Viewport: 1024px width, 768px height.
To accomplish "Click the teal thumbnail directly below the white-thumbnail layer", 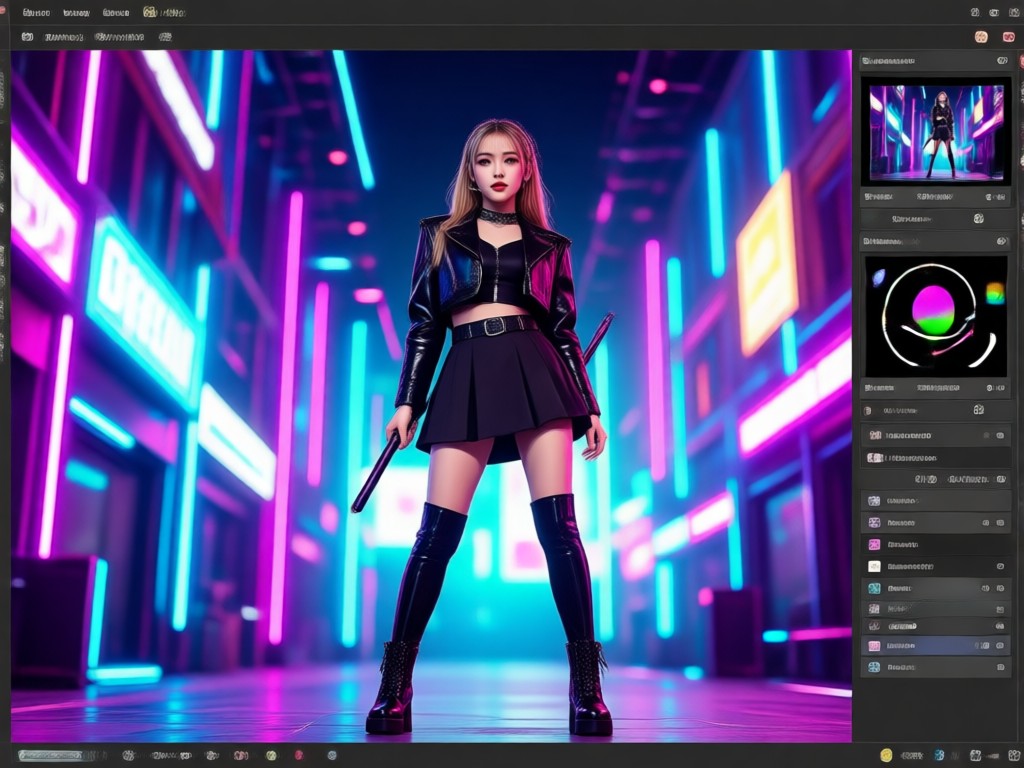I will click(x=874, y=588).
